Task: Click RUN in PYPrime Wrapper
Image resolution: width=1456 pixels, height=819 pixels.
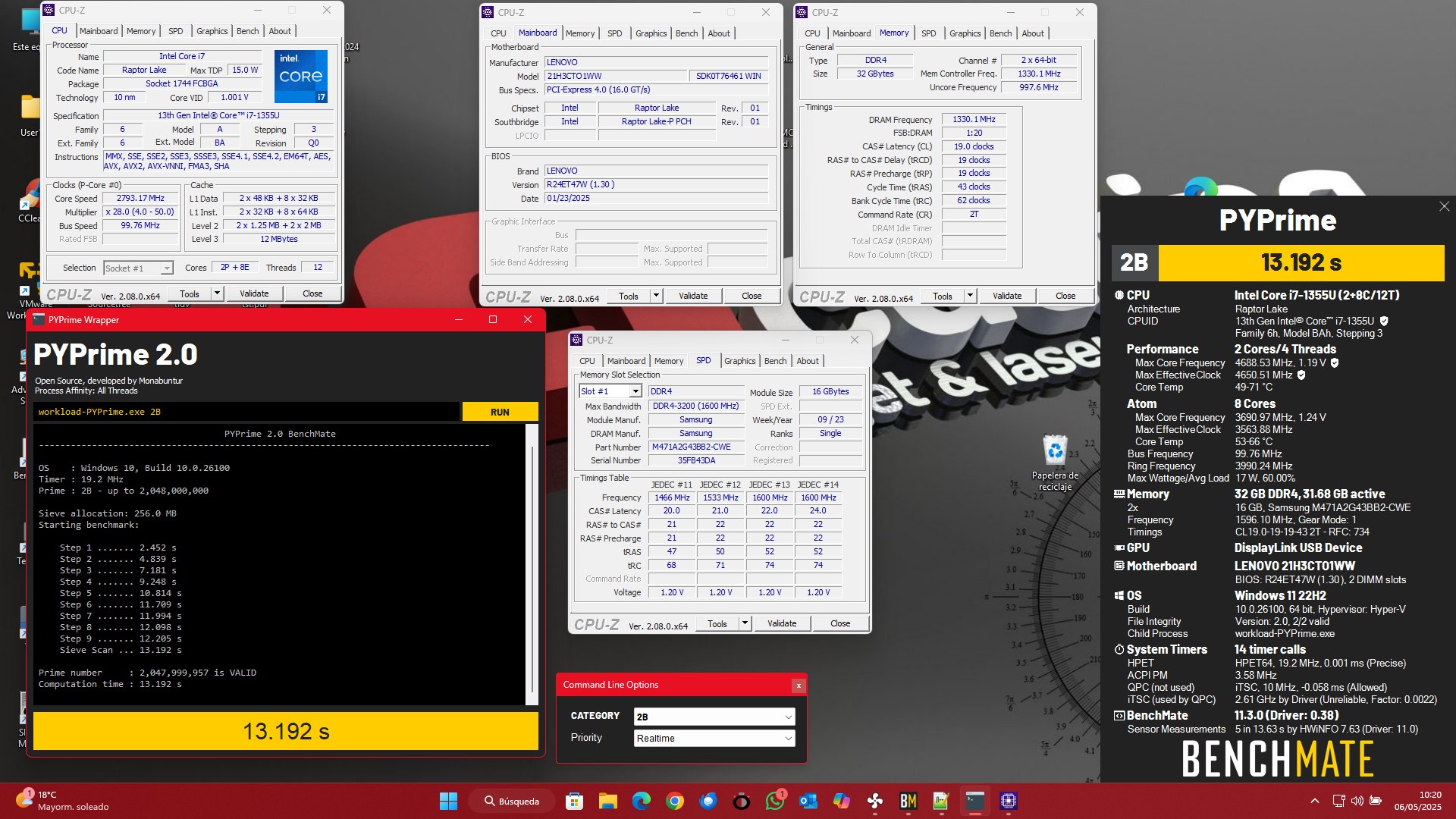Action: 500,412
